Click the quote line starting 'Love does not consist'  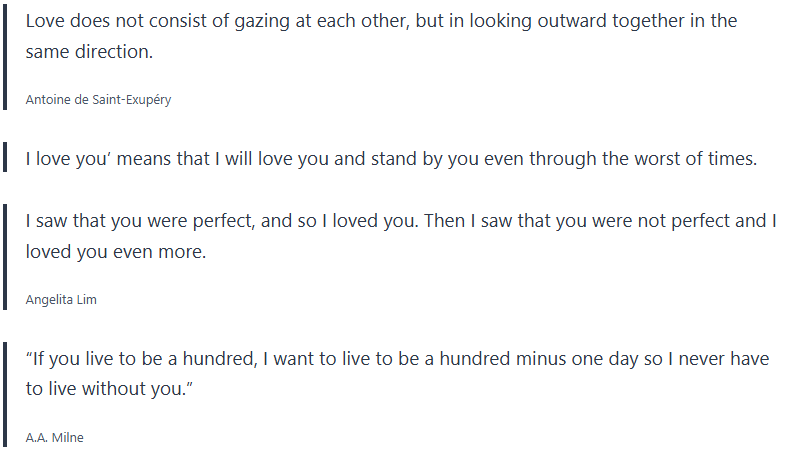381,21
